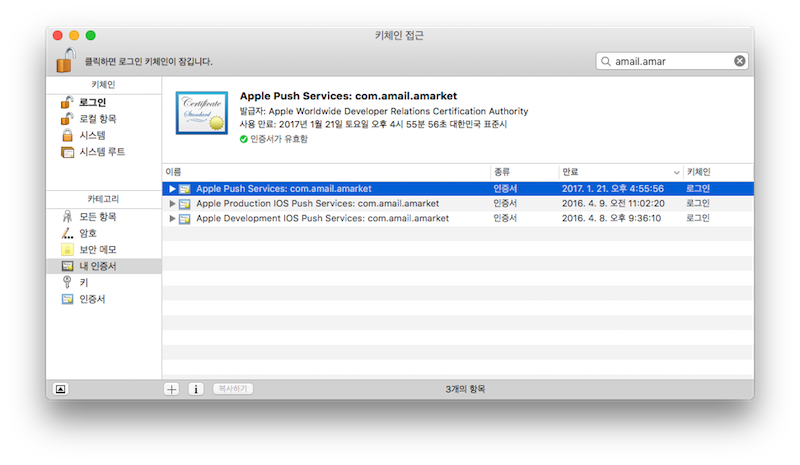Click the 로컬 항목 padlock icon
The height and width of the screenshot is (465, 800).
click(67, 118)
